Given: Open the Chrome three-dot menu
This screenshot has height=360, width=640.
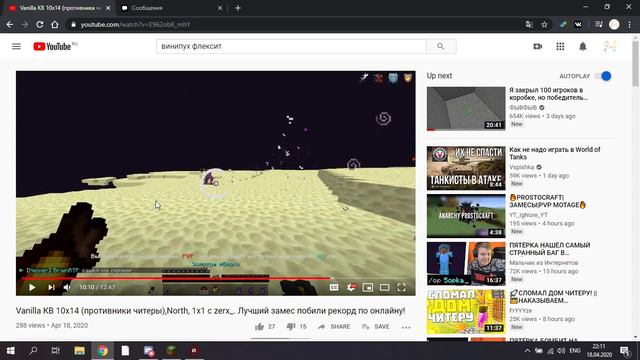Looking at the screenshot, I should [x=629, y=24].
